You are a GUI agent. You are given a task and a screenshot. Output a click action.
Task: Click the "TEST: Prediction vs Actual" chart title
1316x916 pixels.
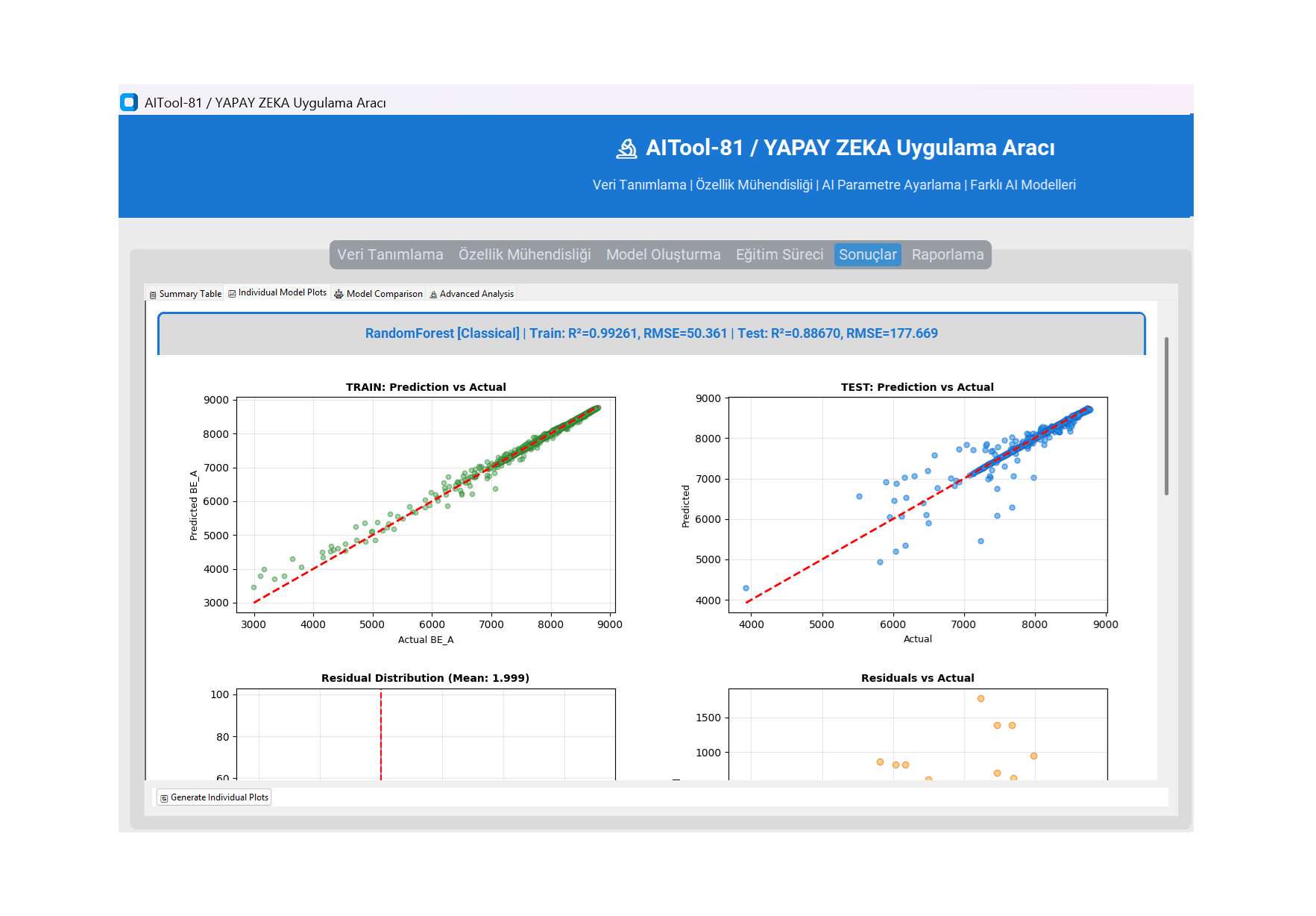coord(917,387)
